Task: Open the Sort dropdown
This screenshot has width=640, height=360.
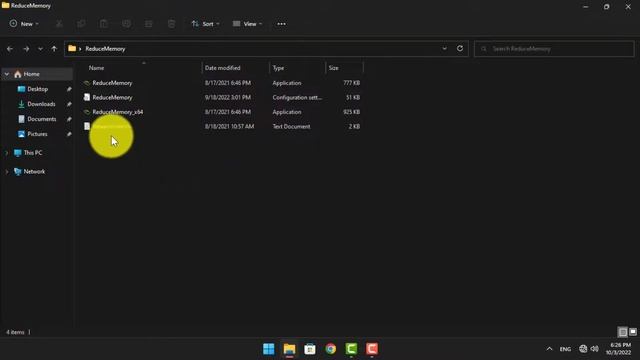Action: tap(205, 24)
